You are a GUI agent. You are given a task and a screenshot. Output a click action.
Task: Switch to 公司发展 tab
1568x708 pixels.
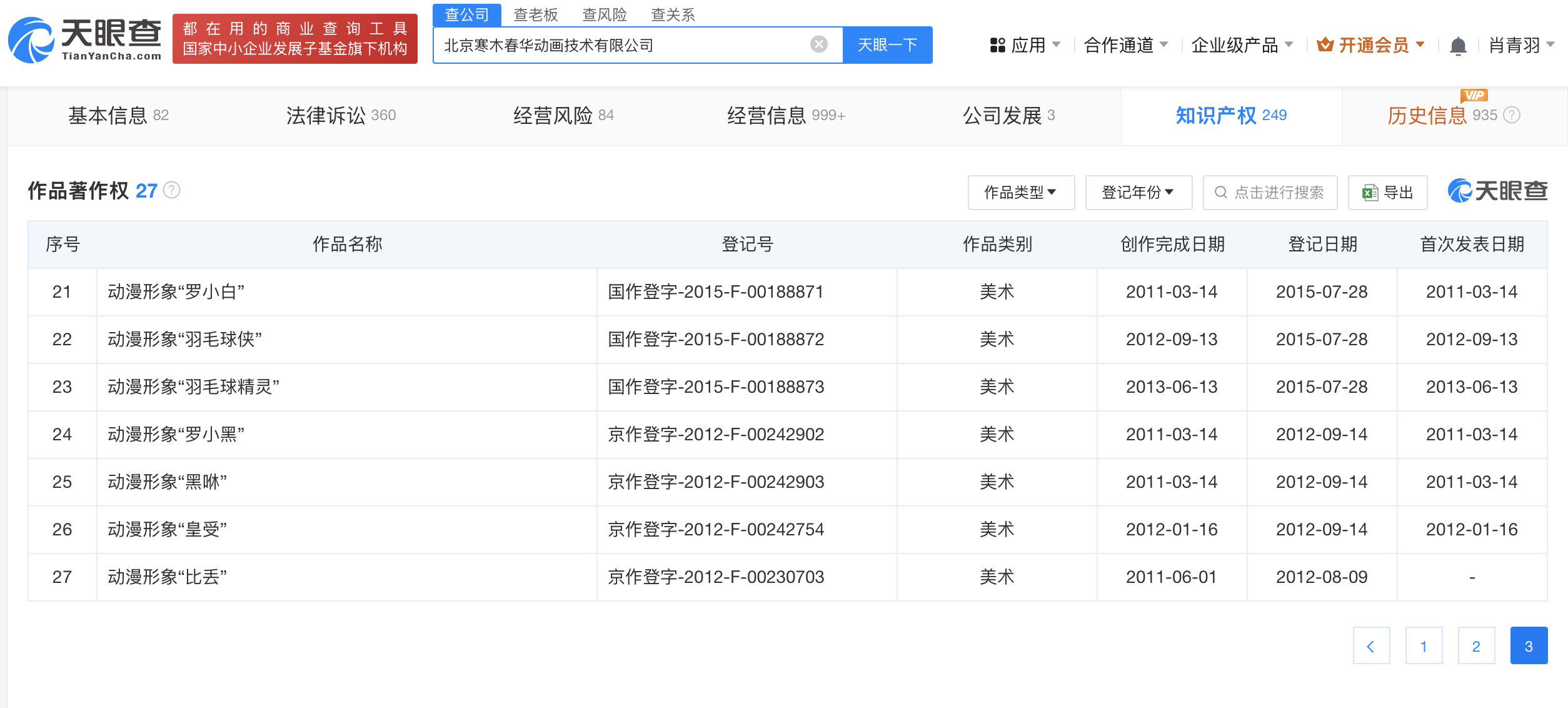click(1008, 116)
